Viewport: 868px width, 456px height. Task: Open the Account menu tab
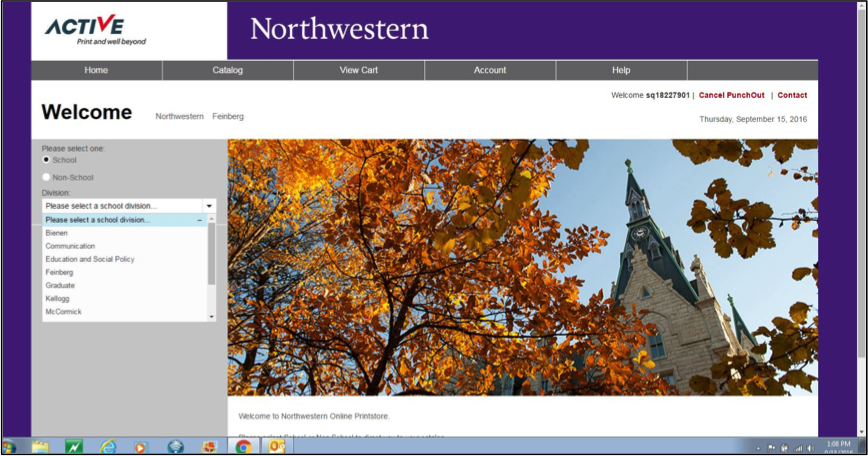490,70
